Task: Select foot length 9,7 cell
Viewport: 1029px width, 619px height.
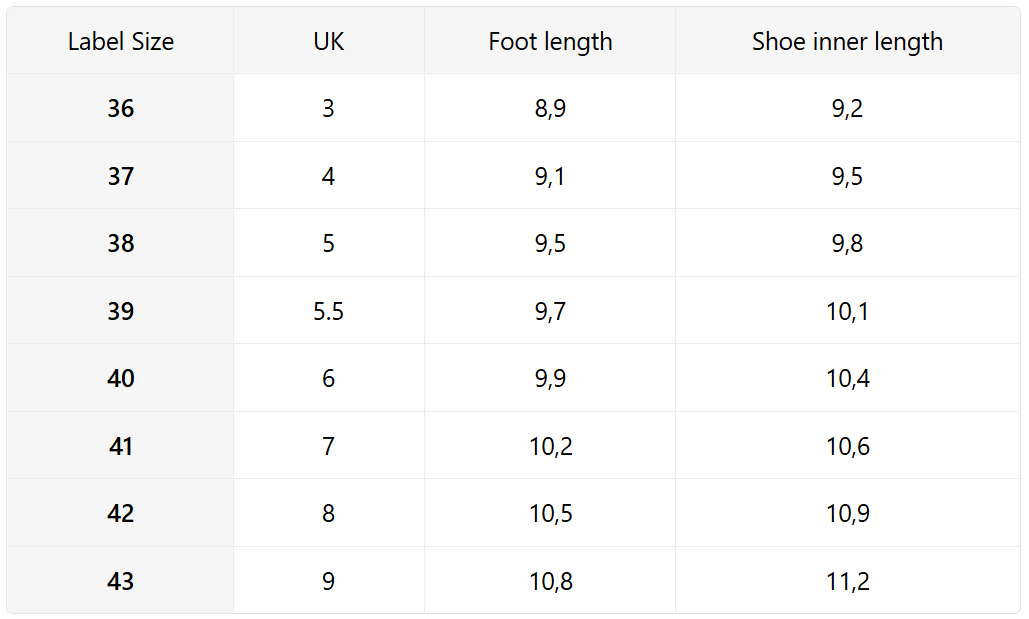Action: coord(550,311)
